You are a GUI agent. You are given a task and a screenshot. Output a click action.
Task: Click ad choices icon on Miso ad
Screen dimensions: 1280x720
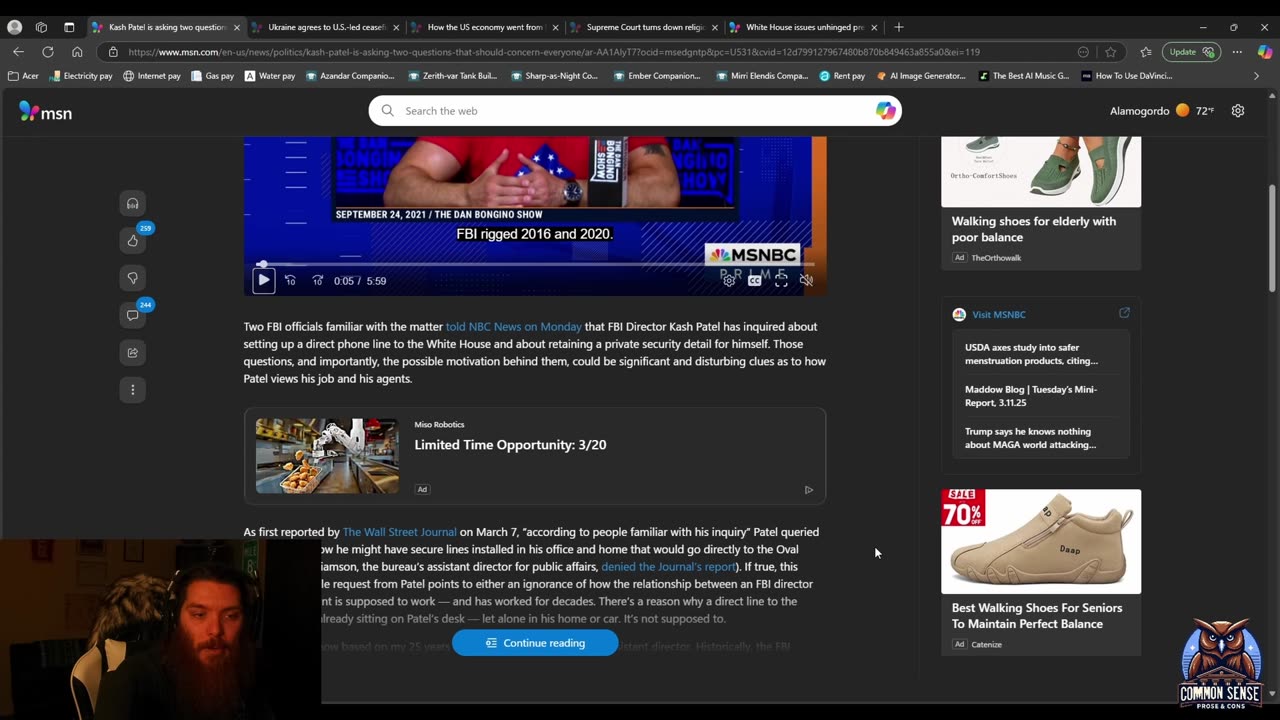coord(808,490)
